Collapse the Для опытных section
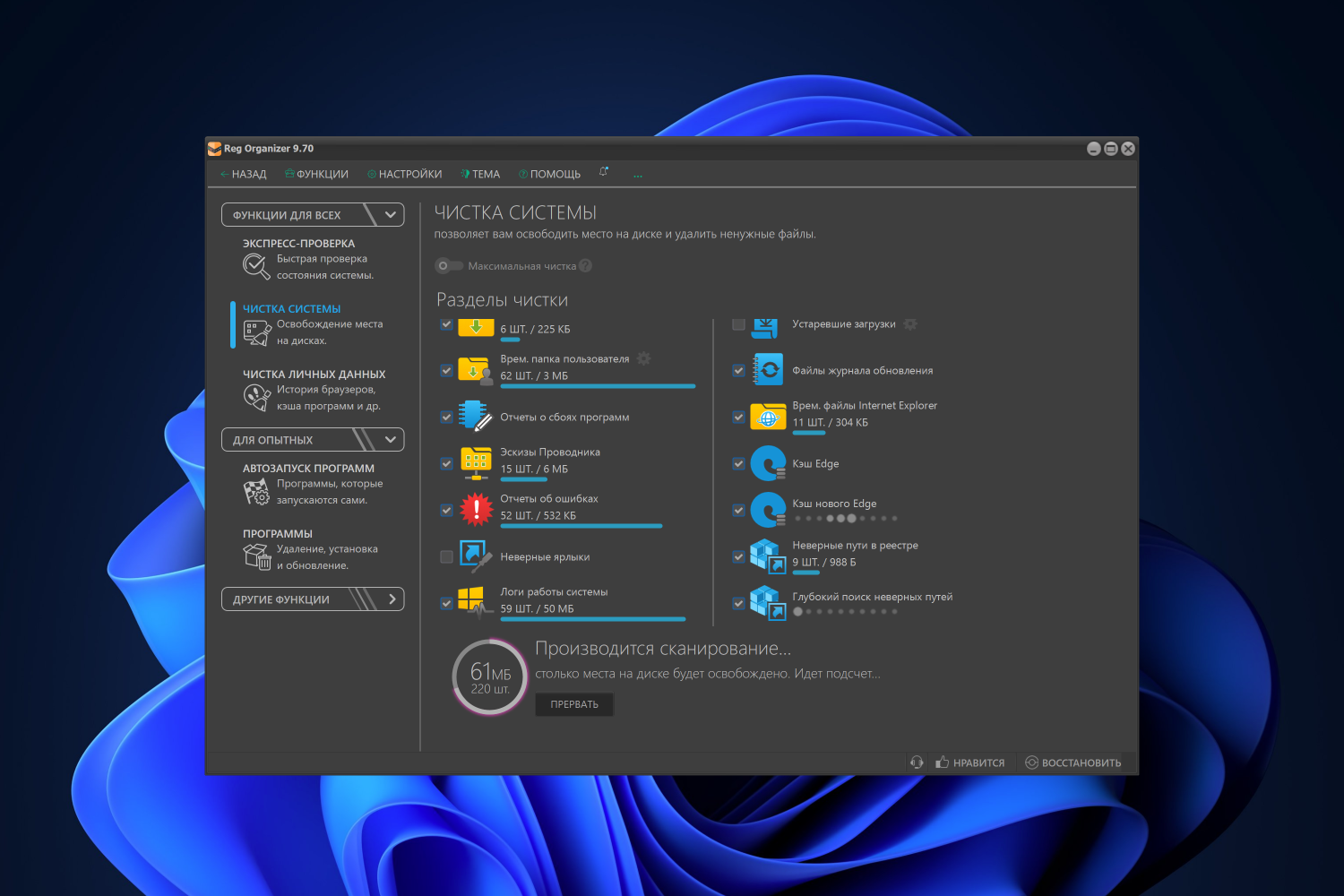 [313, 440]
